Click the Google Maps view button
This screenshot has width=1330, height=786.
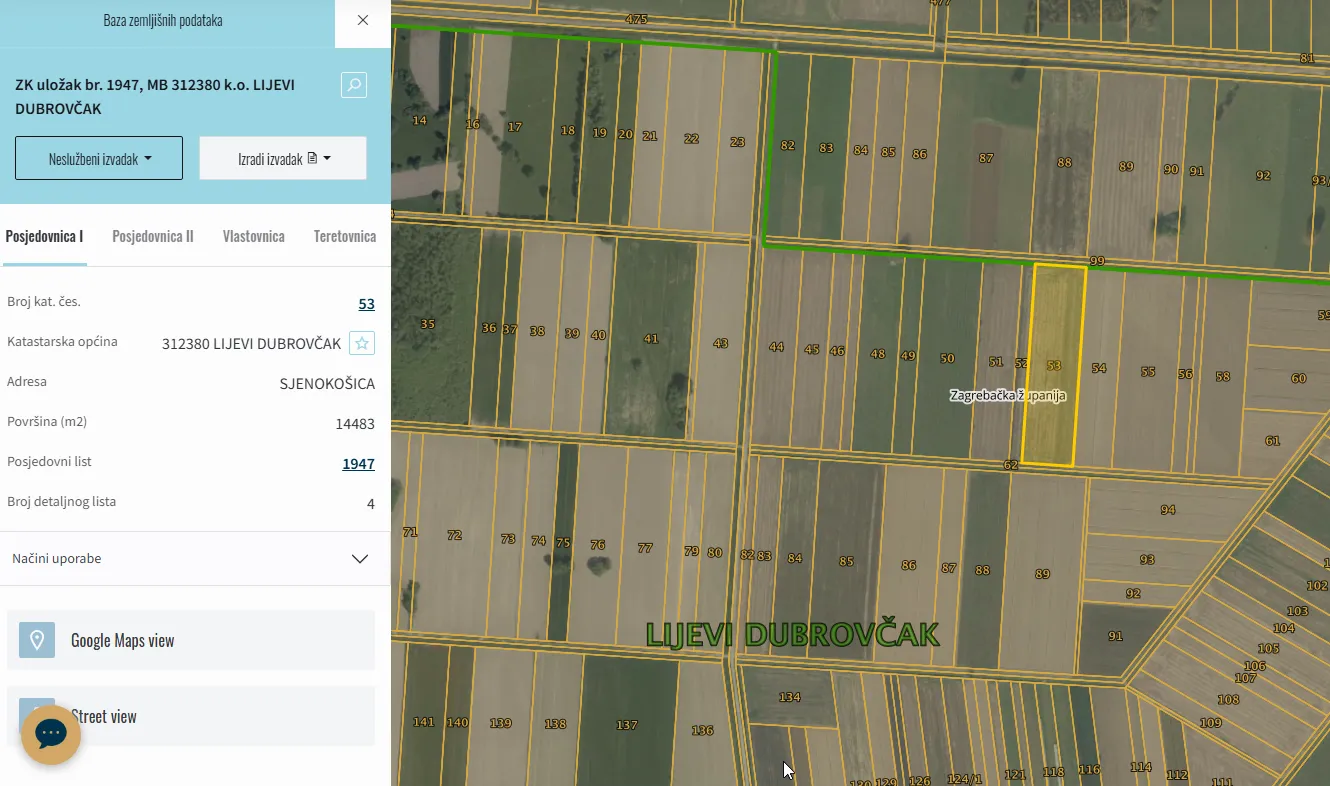pyautogui.click(x=191, y=640)
